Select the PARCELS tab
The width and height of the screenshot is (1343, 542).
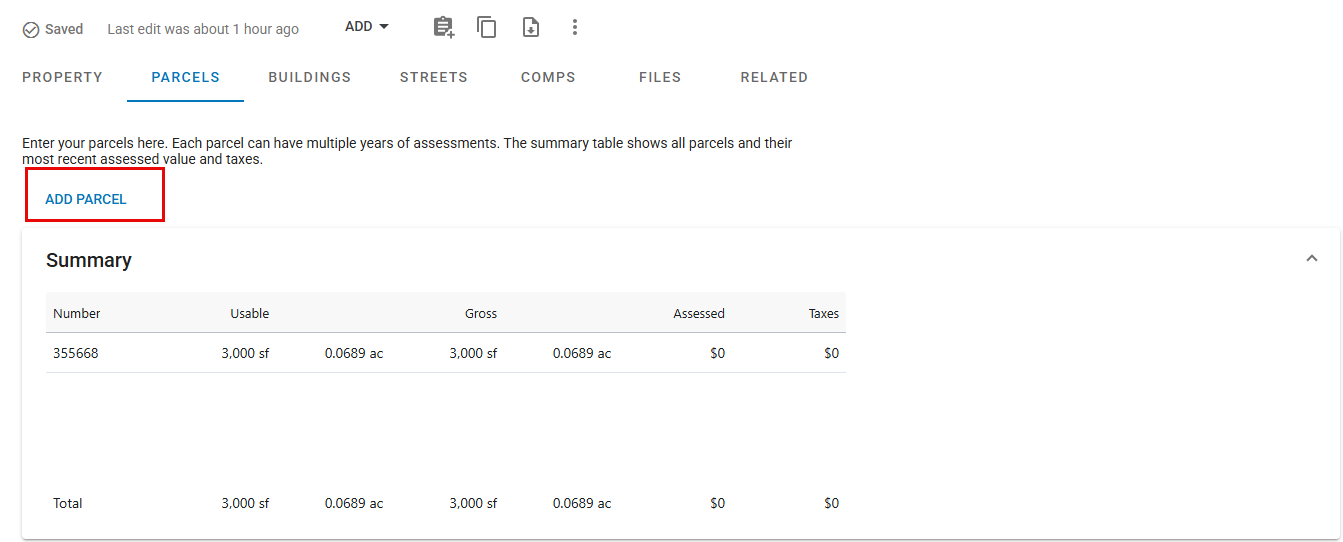tap(186, 77)
